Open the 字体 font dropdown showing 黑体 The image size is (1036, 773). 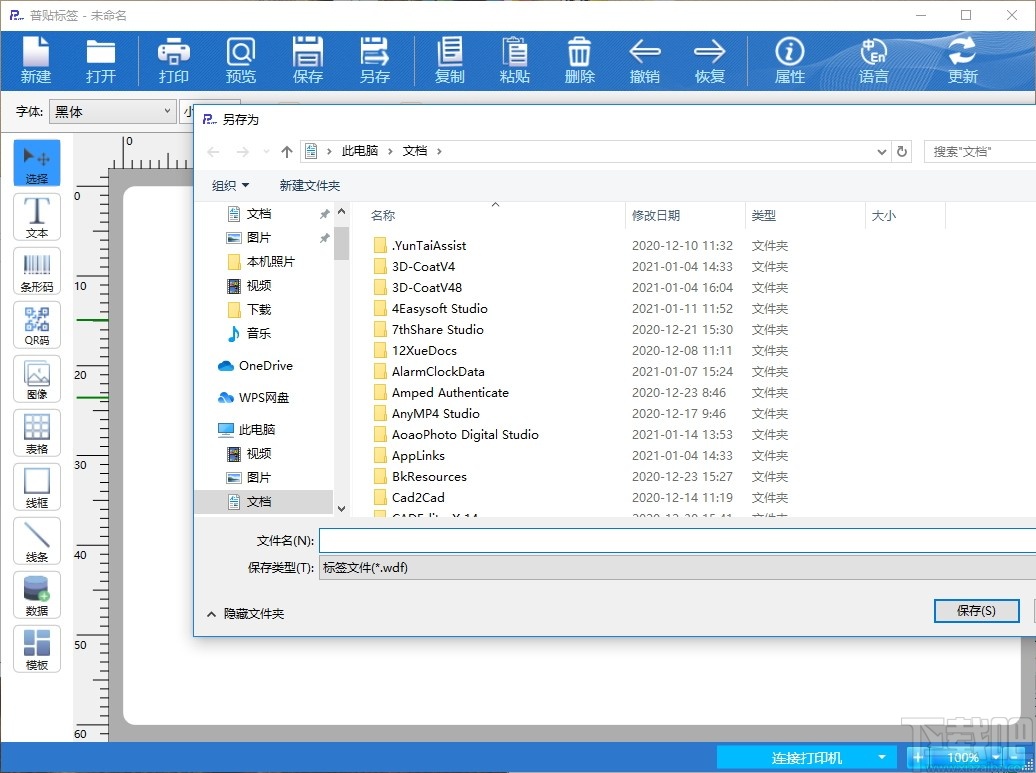tap(112, 112)
